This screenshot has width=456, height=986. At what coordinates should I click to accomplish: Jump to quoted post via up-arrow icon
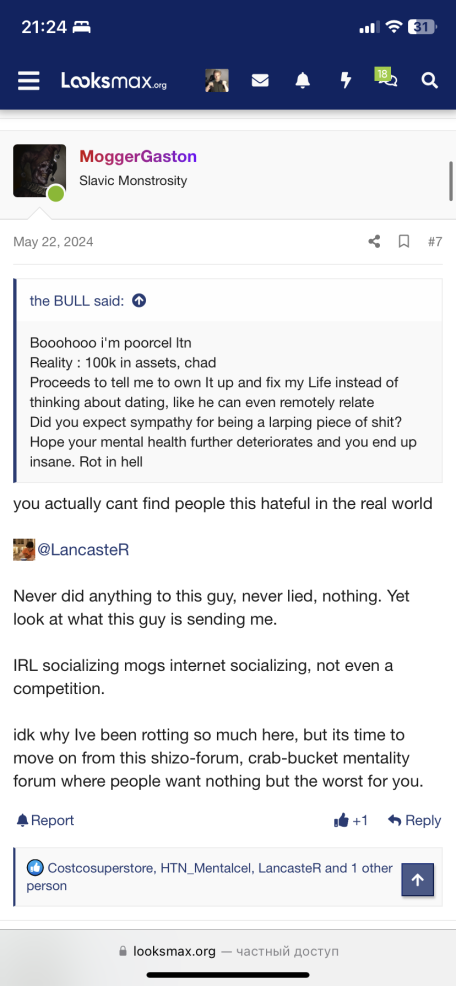click(x=139, y=301)
